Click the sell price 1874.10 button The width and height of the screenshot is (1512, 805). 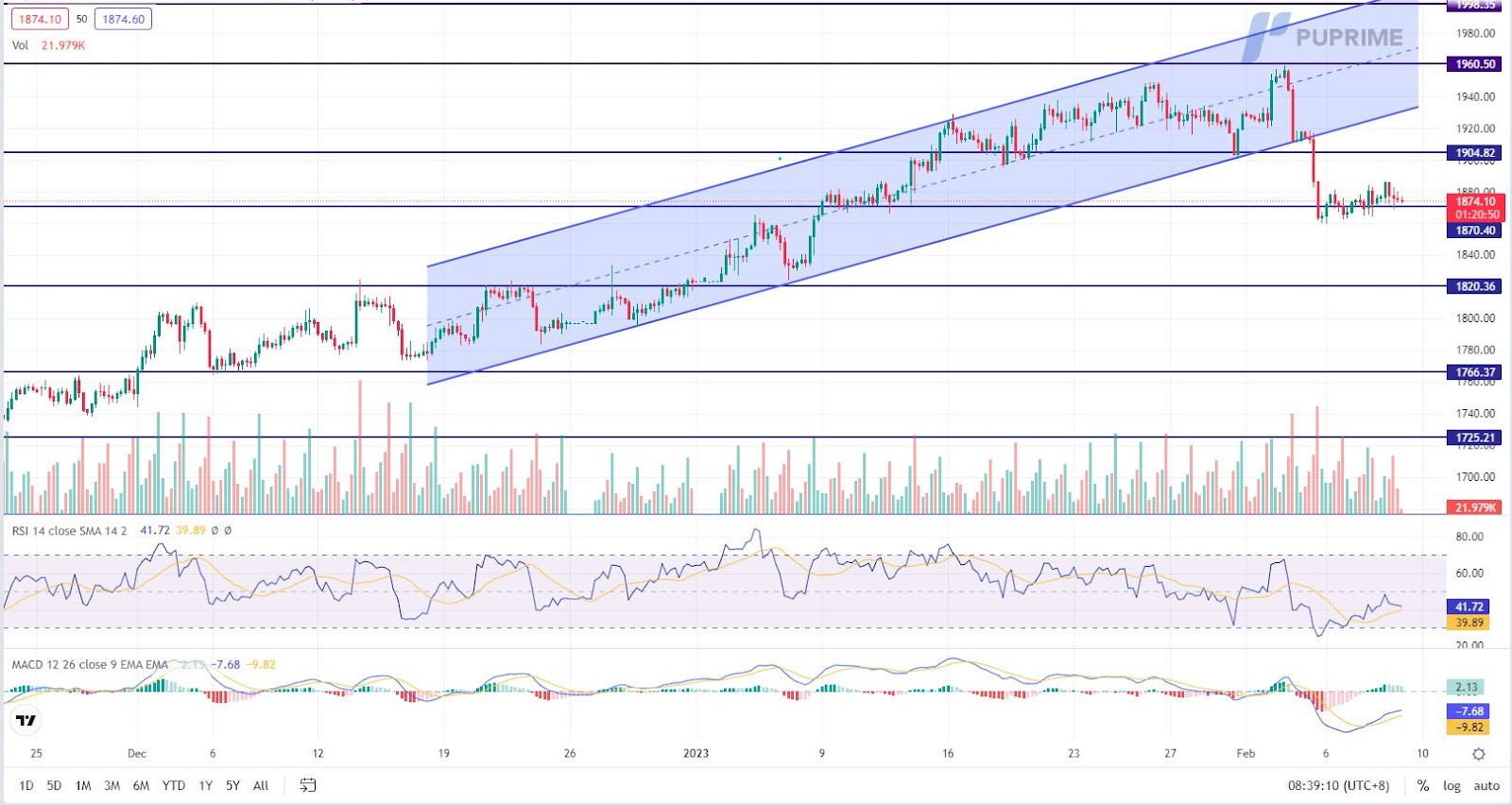tap(40, 19)
